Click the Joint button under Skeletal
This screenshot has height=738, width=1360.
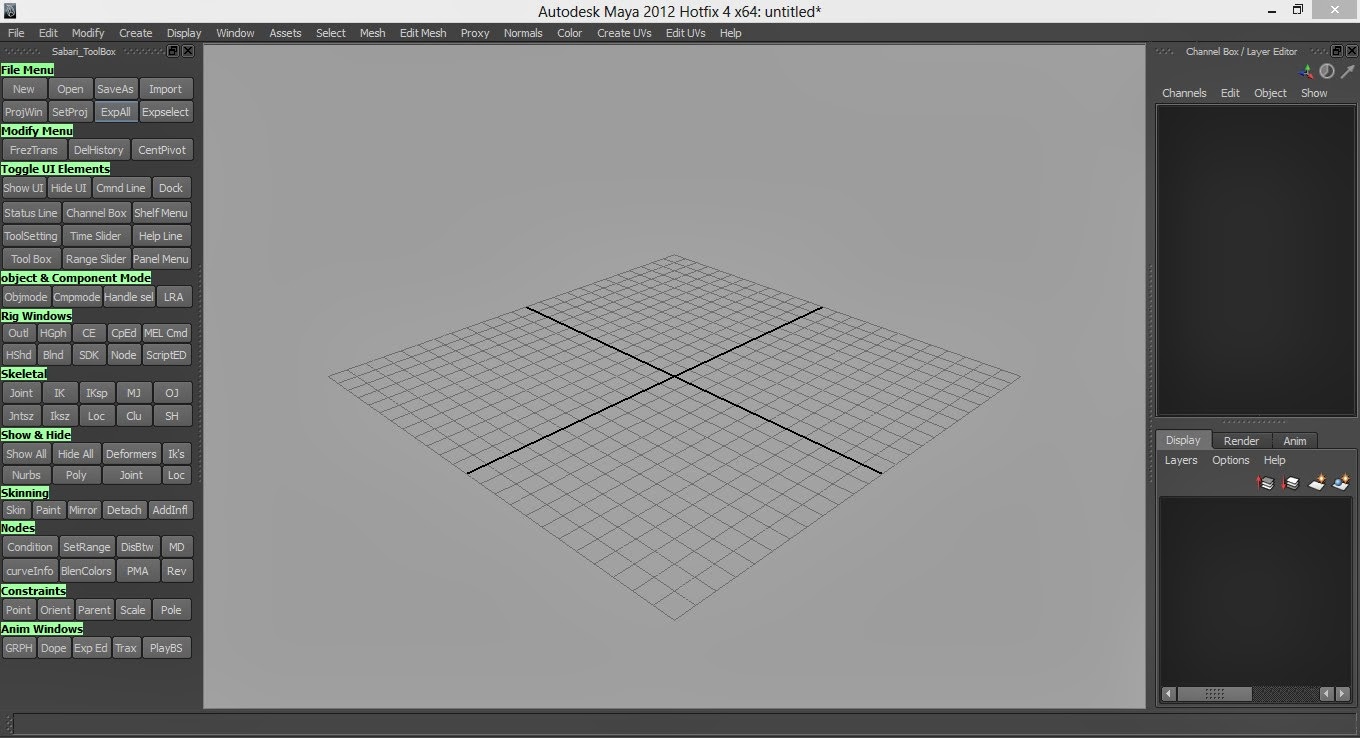[21, 393]
